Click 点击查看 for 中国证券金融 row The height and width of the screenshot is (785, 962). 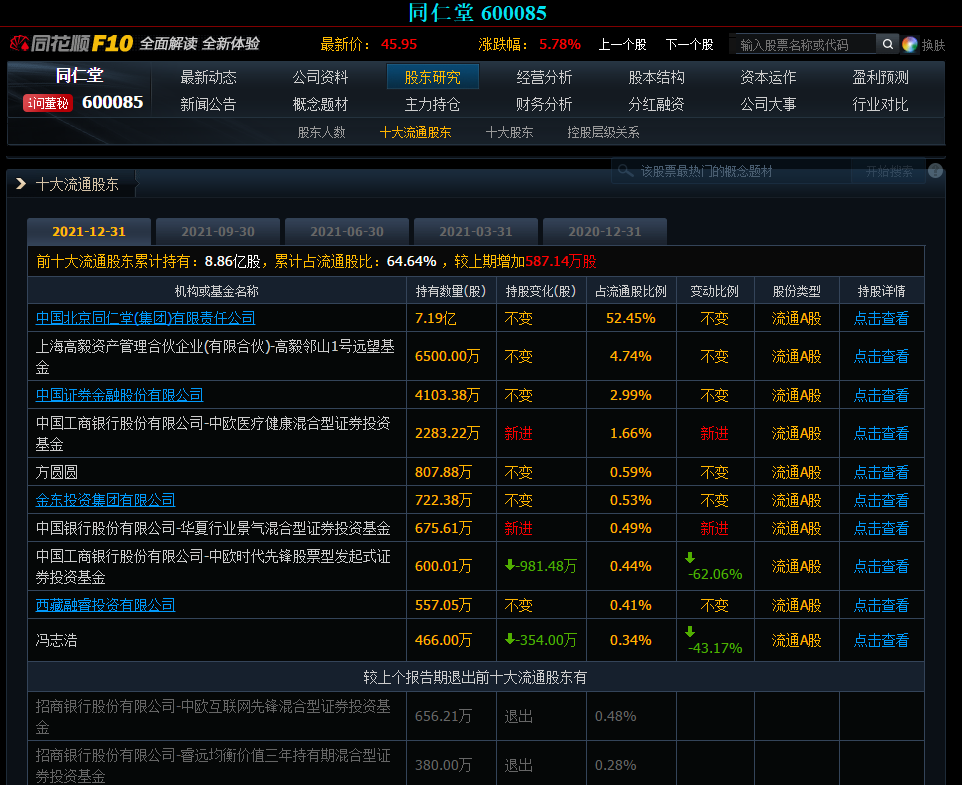(x=881, y=395)
